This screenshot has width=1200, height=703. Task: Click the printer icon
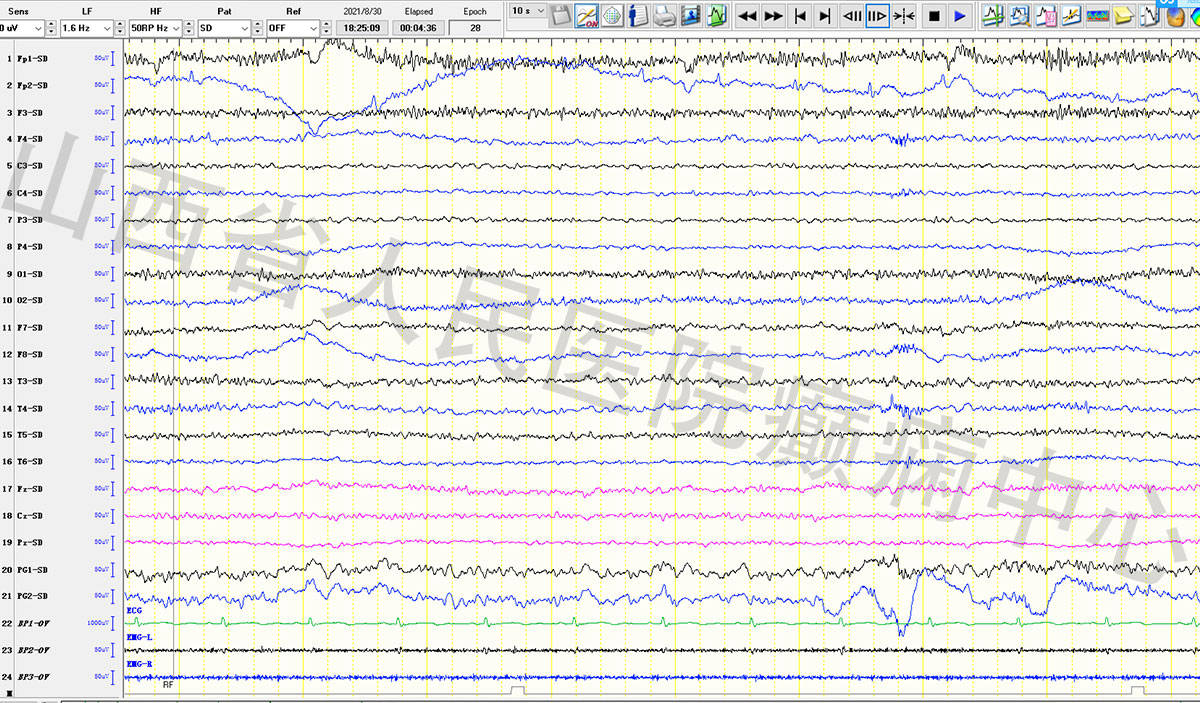[x=664, y=16]
